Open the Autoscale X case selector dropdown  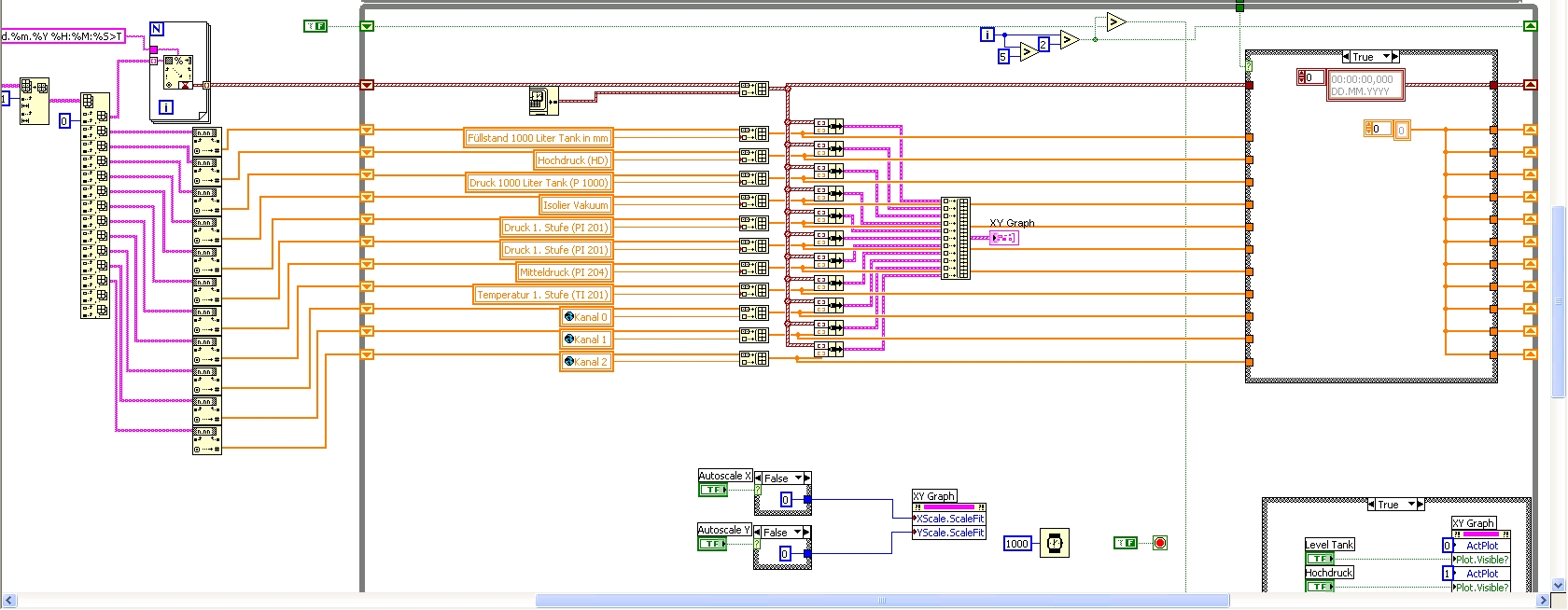798,478
